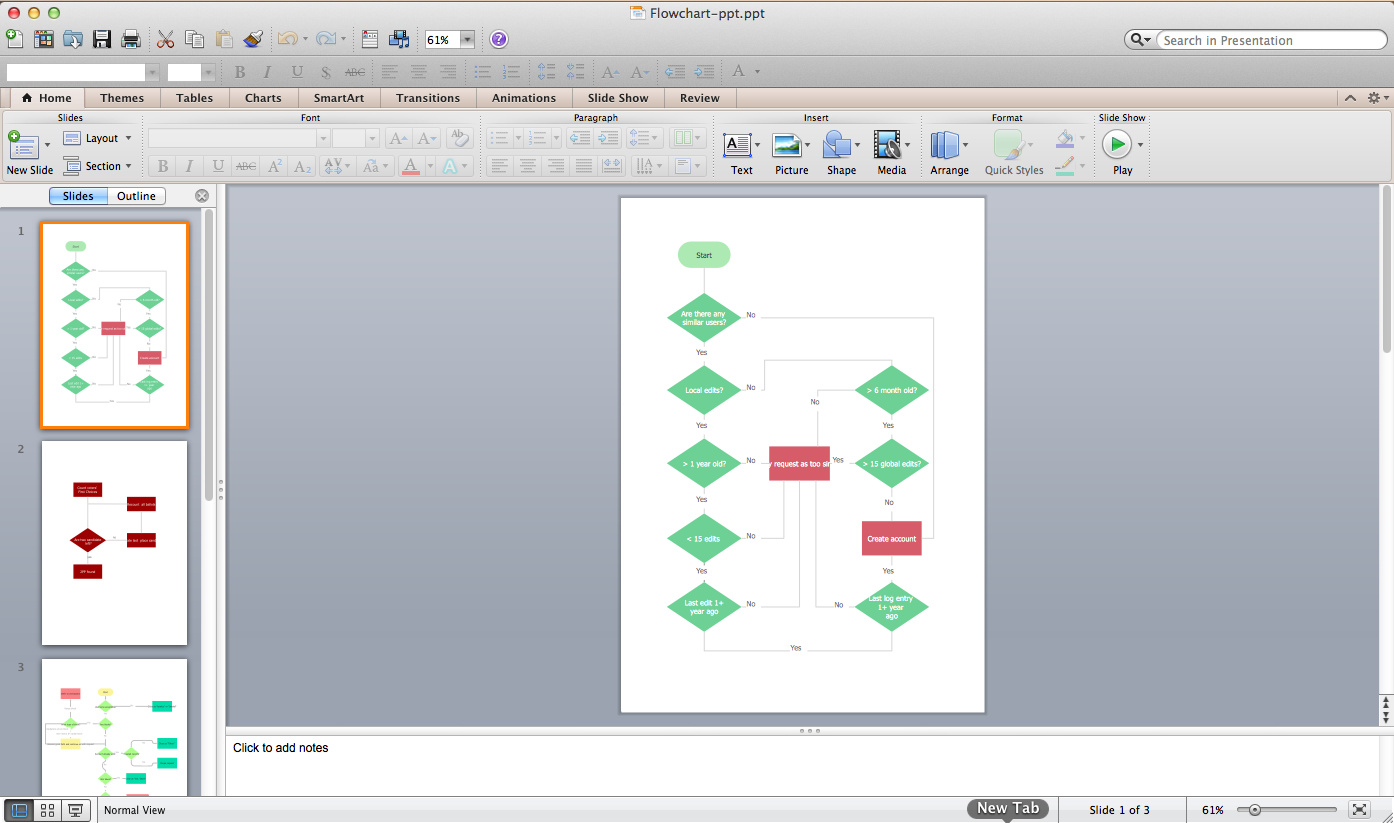Image resolution: width=1394 pixels, height=823 pixels.
Task: Open the Help question mark icon
Action: tap(498, 40)
